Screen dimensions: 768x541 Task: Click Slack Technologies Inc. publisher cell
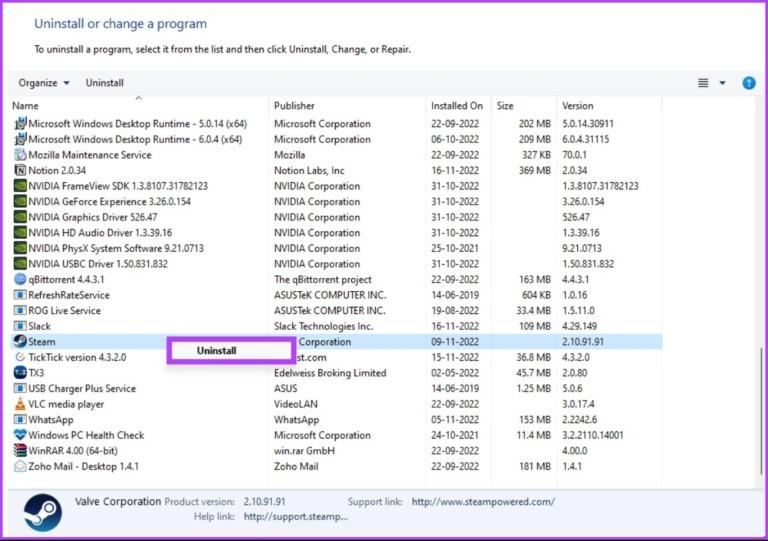click(x=323, y=326)
